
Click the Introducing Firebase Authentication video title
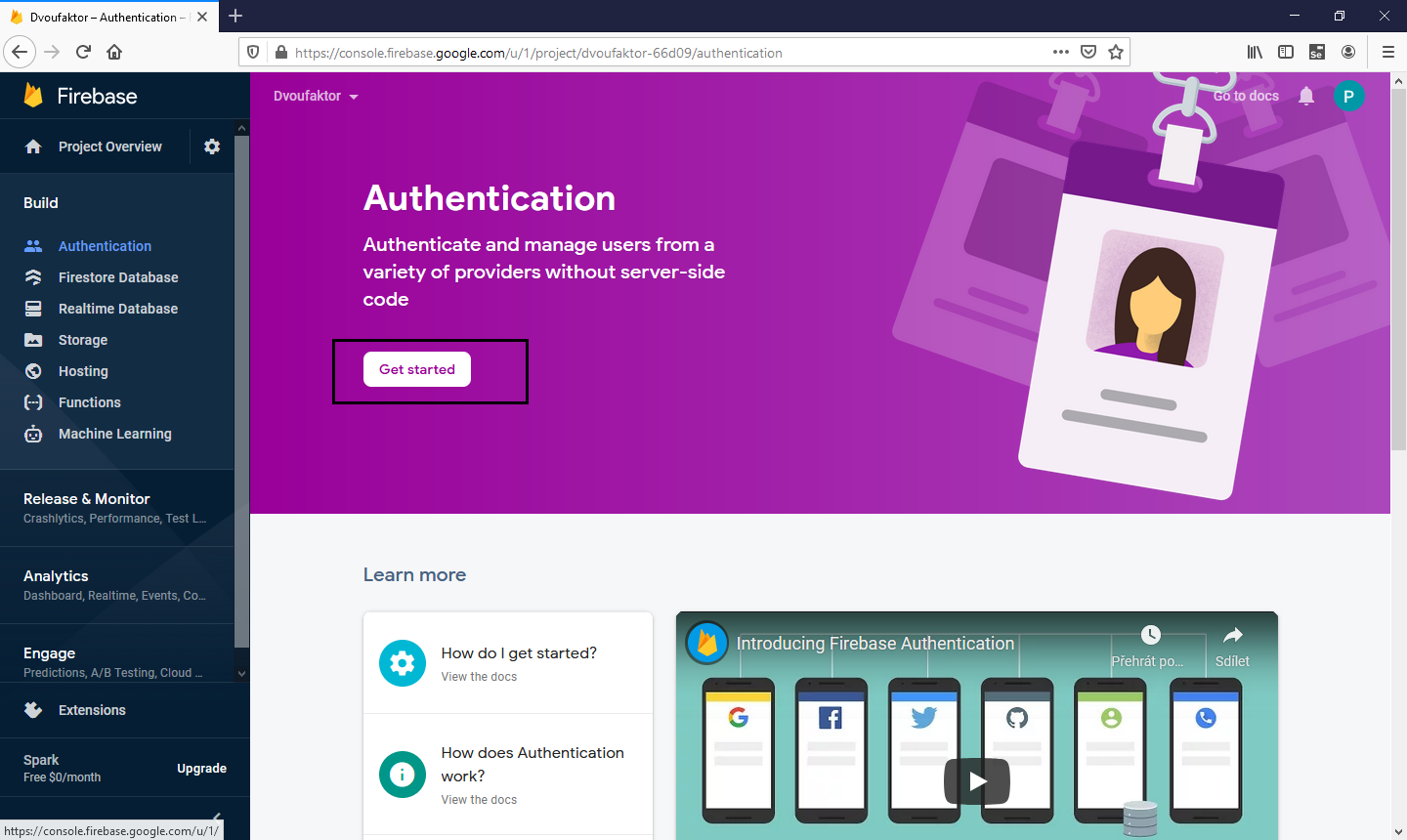pos(875,644)
